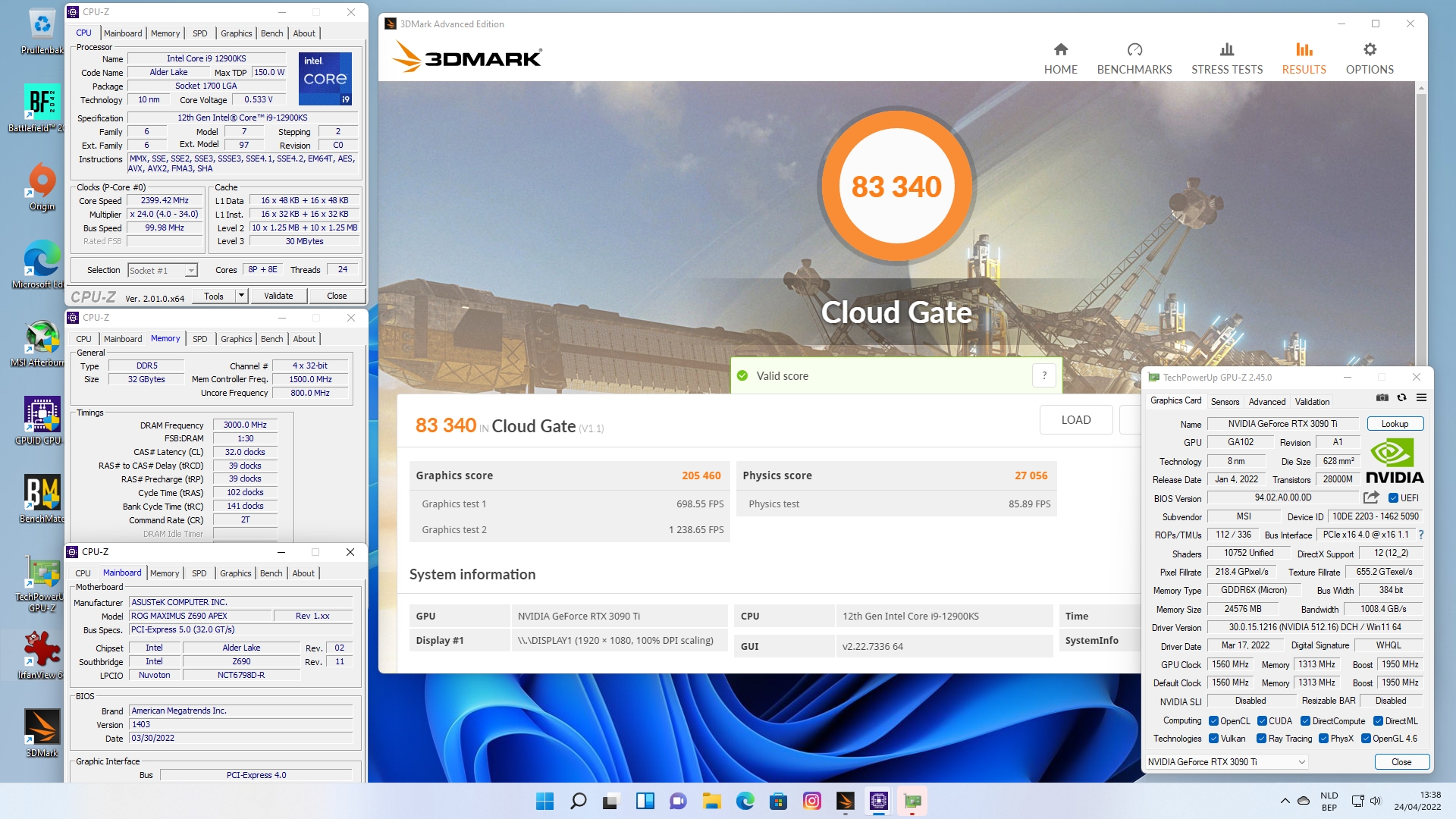This screenshot has height=819, width=1456.
Task: Click the GPU-Z screenshot camera icon
Action: [1382, 397]
